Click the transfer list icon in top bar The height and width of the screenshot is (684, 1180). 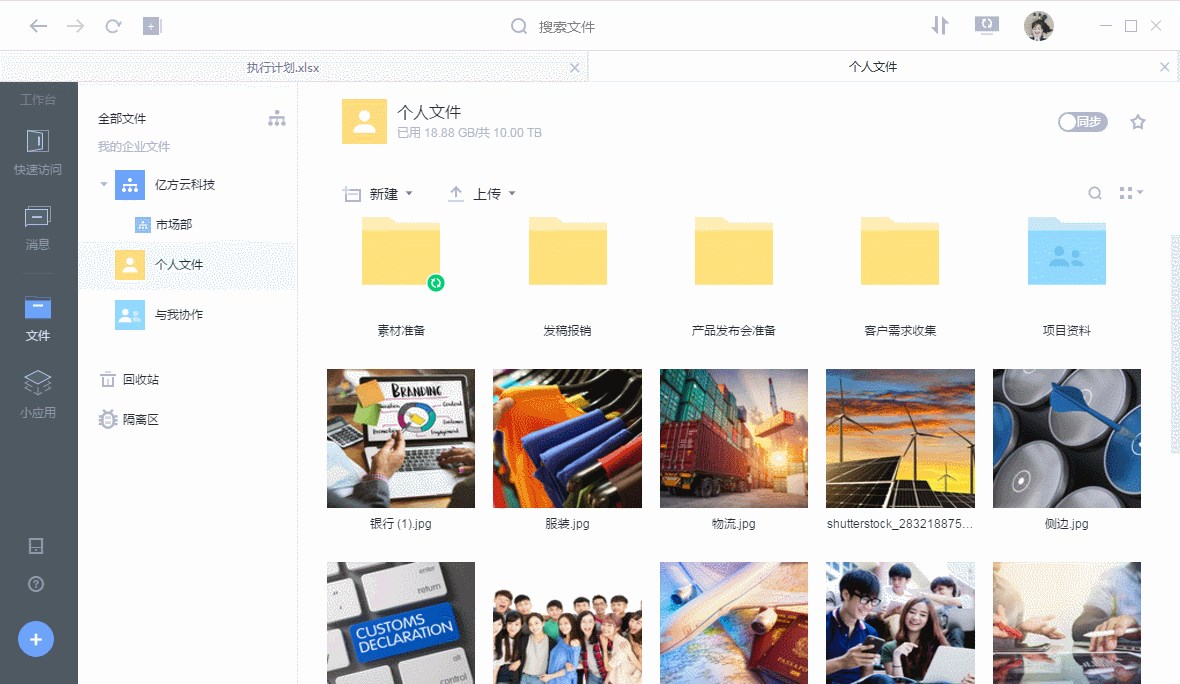[939, 25]
